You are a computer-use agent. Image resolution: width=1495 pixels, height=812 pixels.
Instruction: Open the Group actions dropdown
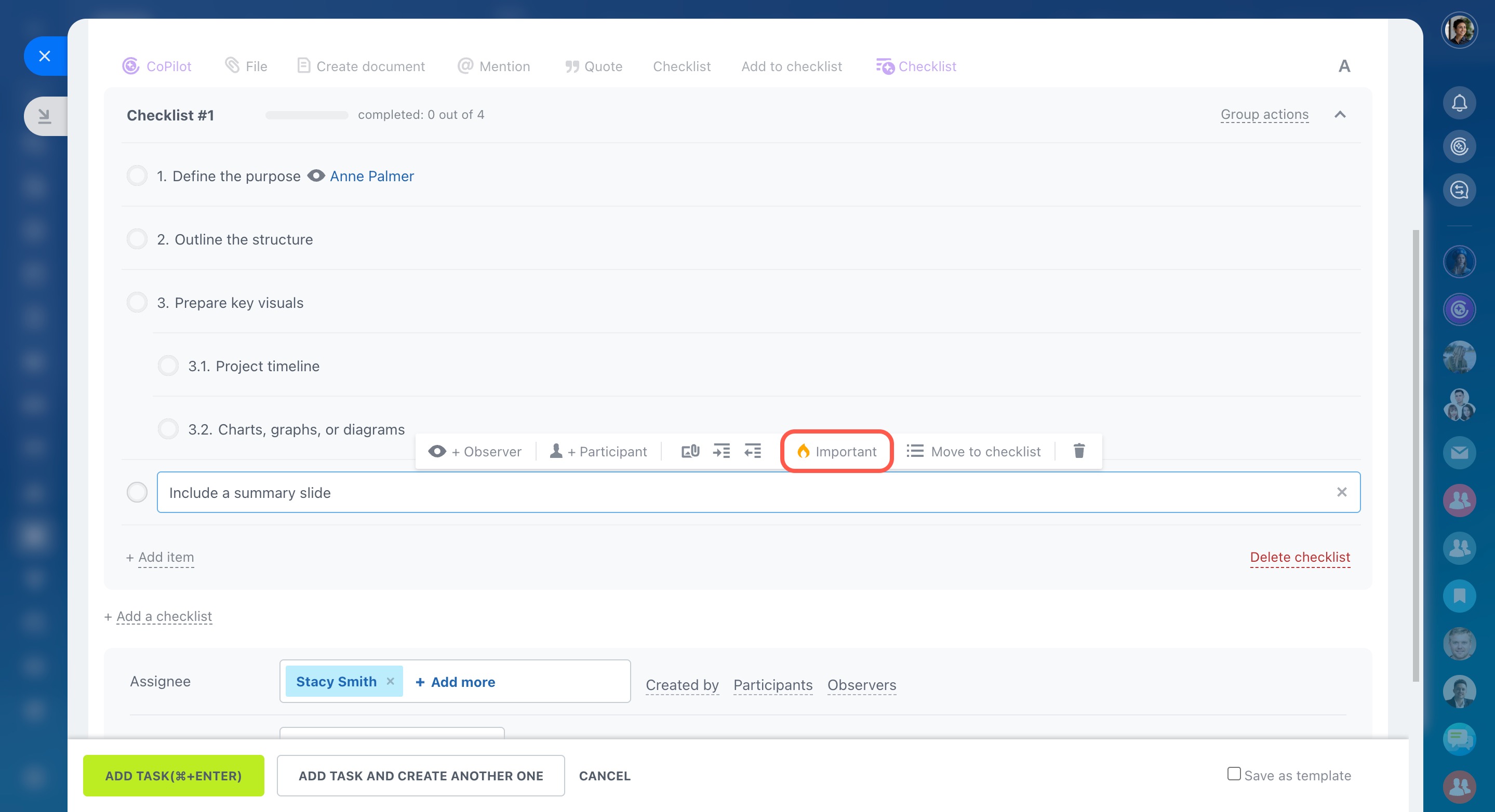pyautogui.click(x=1264, y=115)
